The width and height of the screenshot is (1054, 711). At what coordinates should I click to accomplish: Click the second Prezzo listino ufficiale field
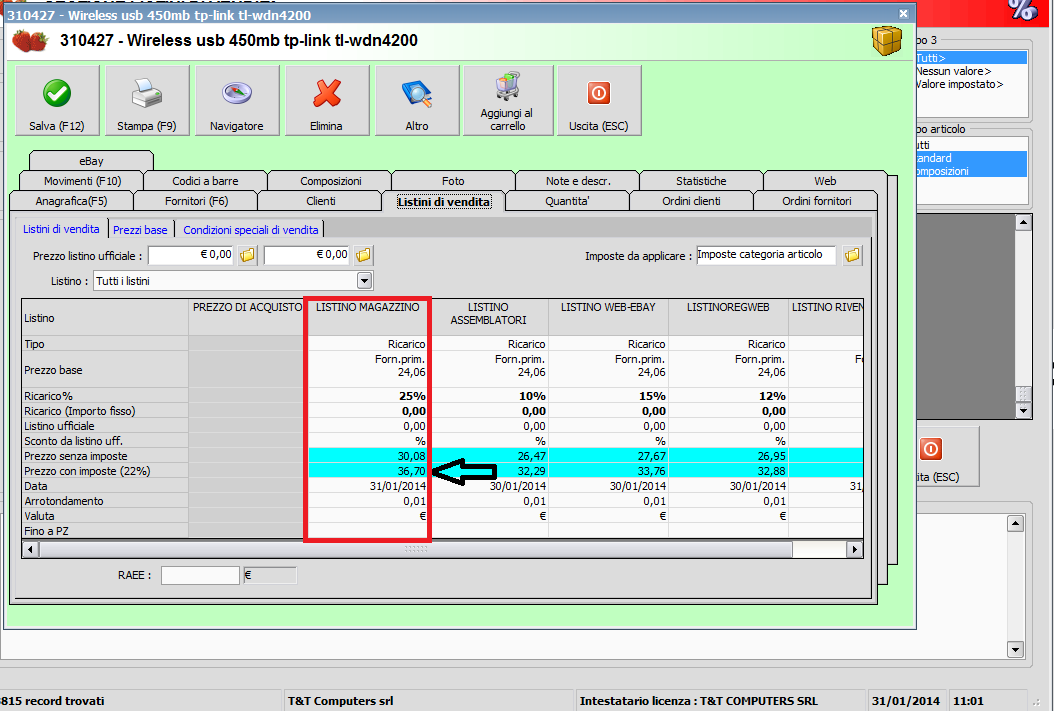(x=307, y=255)
